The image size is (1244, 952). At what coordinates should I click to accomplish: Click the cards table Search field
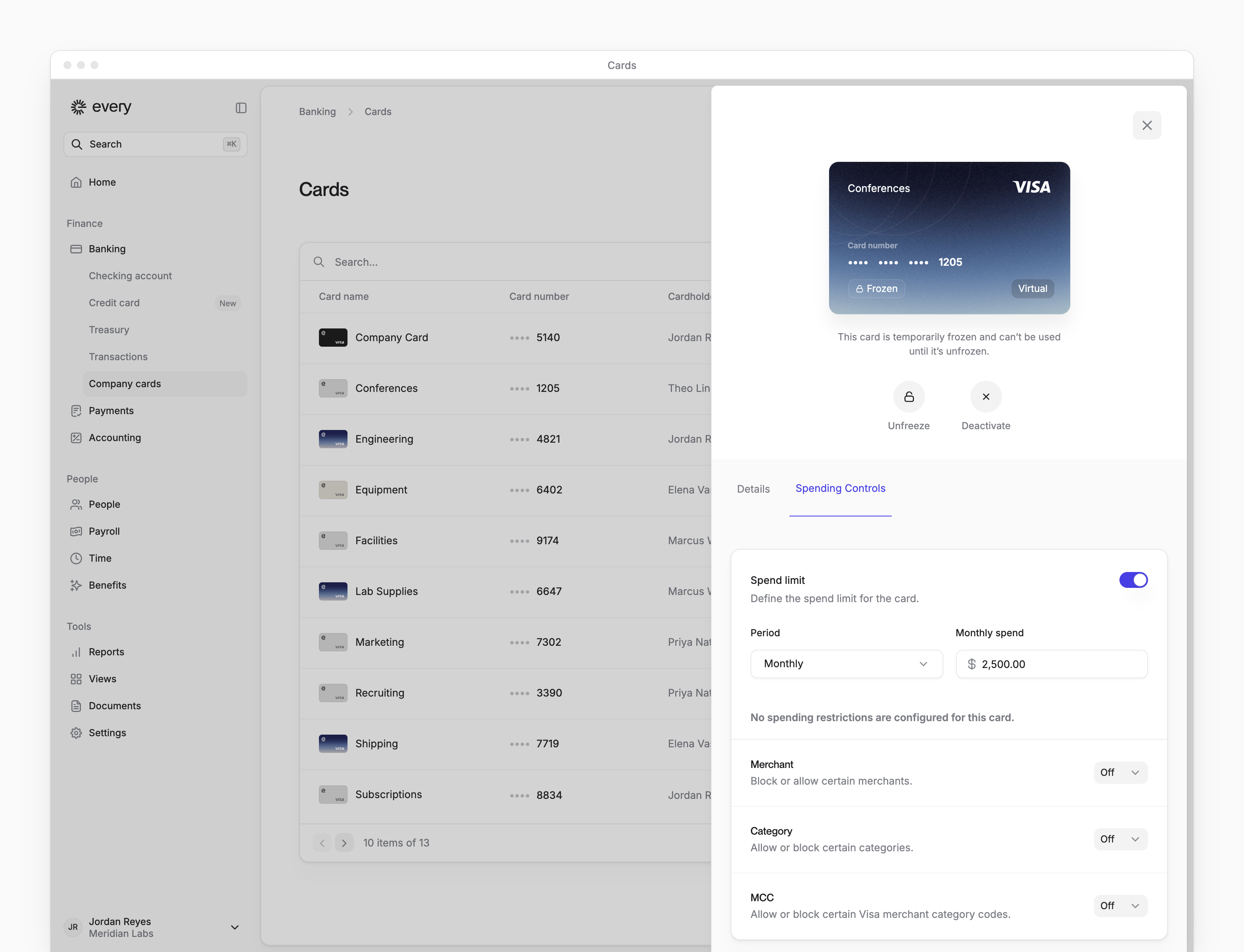coord(505,262)
